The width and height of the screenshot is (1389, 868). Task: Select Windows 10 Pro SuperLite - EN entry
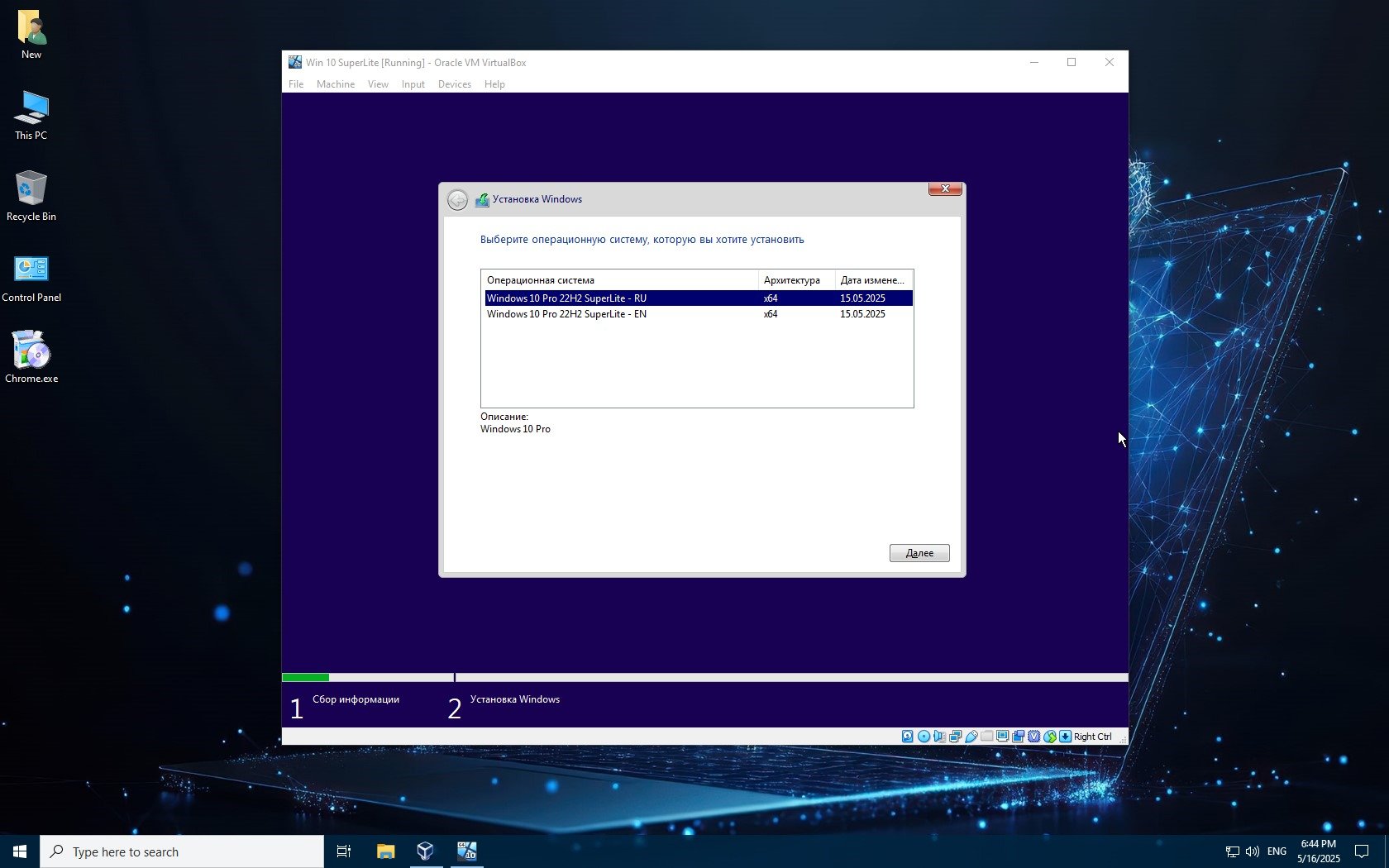(566, 314)
